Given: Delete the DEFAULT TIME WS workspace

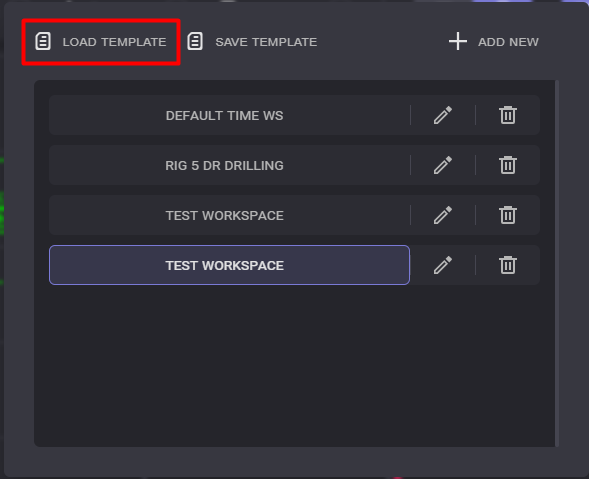Looking at the screenshot, I should (508, 115).
